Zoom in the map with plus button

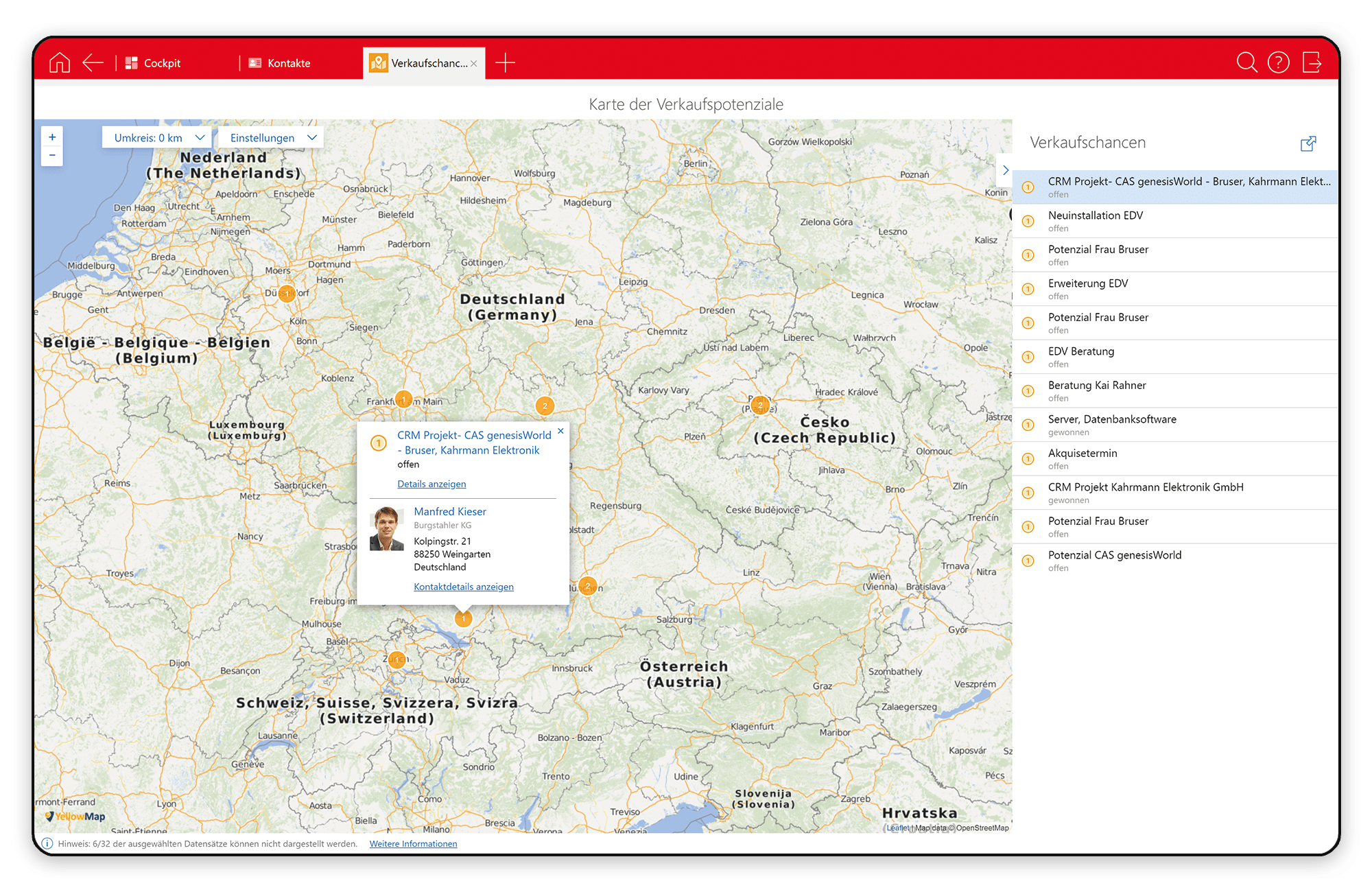point(52,137)
